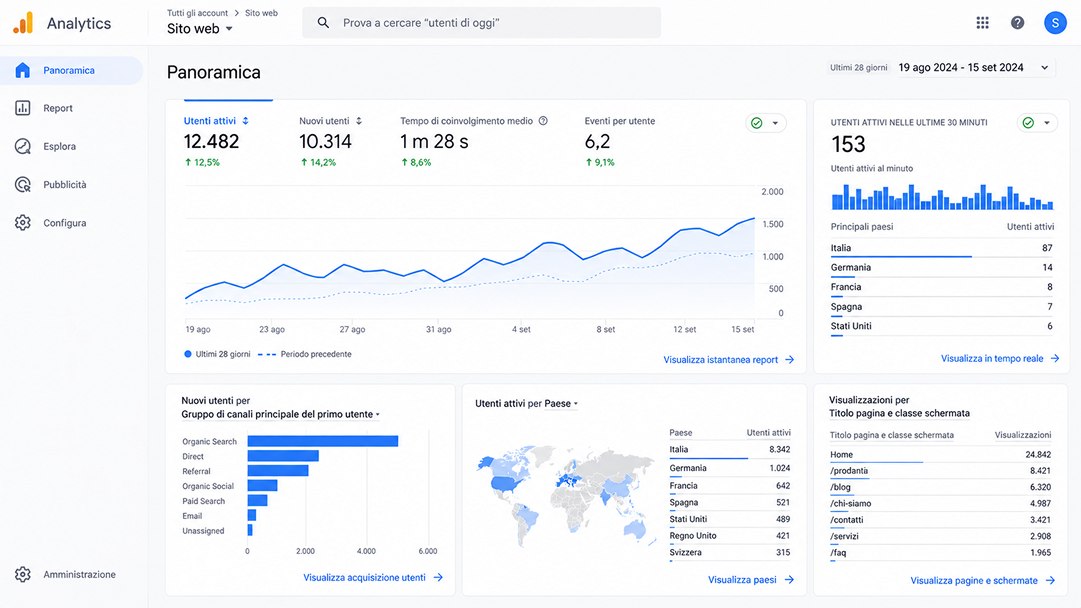Click the Regno Unito country row
The height and width of the screenshot is (608, 1081).
[x=729, y=536]
